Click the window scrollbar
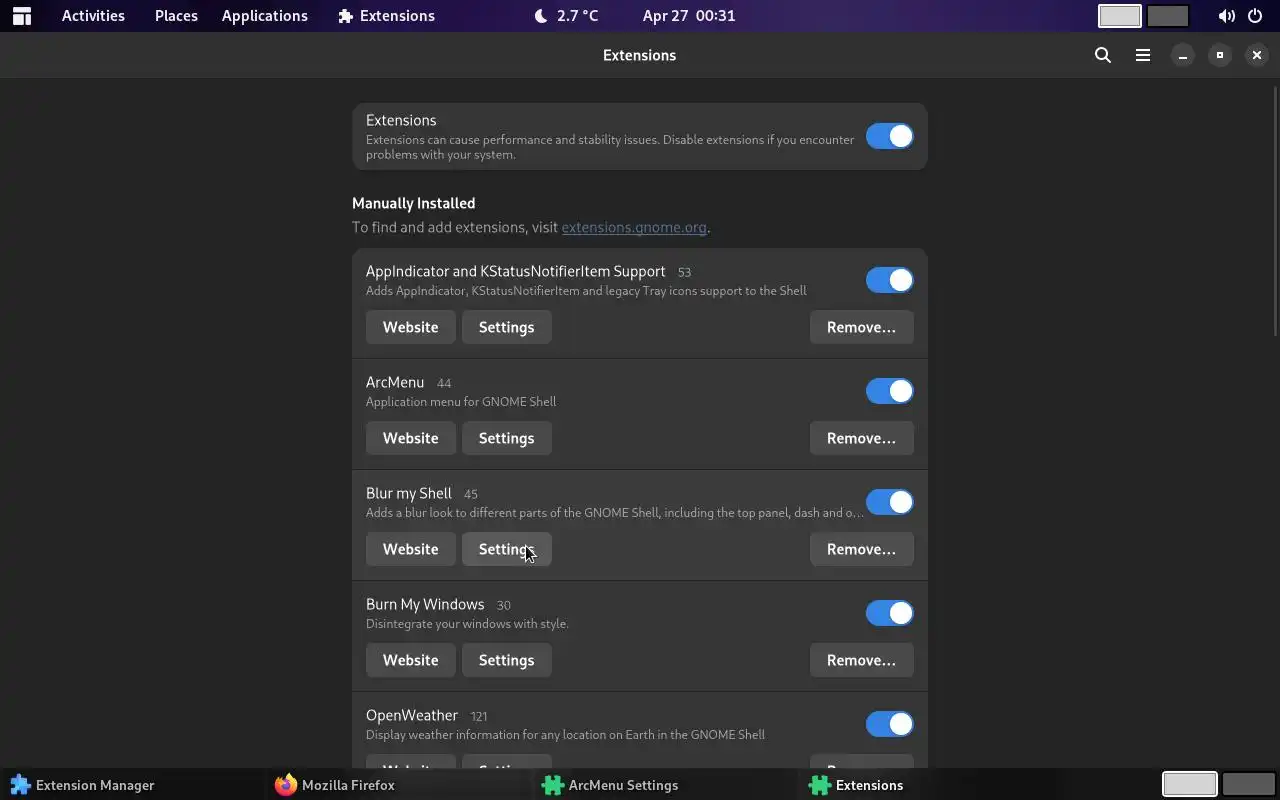 click(x=1275, y=210)
